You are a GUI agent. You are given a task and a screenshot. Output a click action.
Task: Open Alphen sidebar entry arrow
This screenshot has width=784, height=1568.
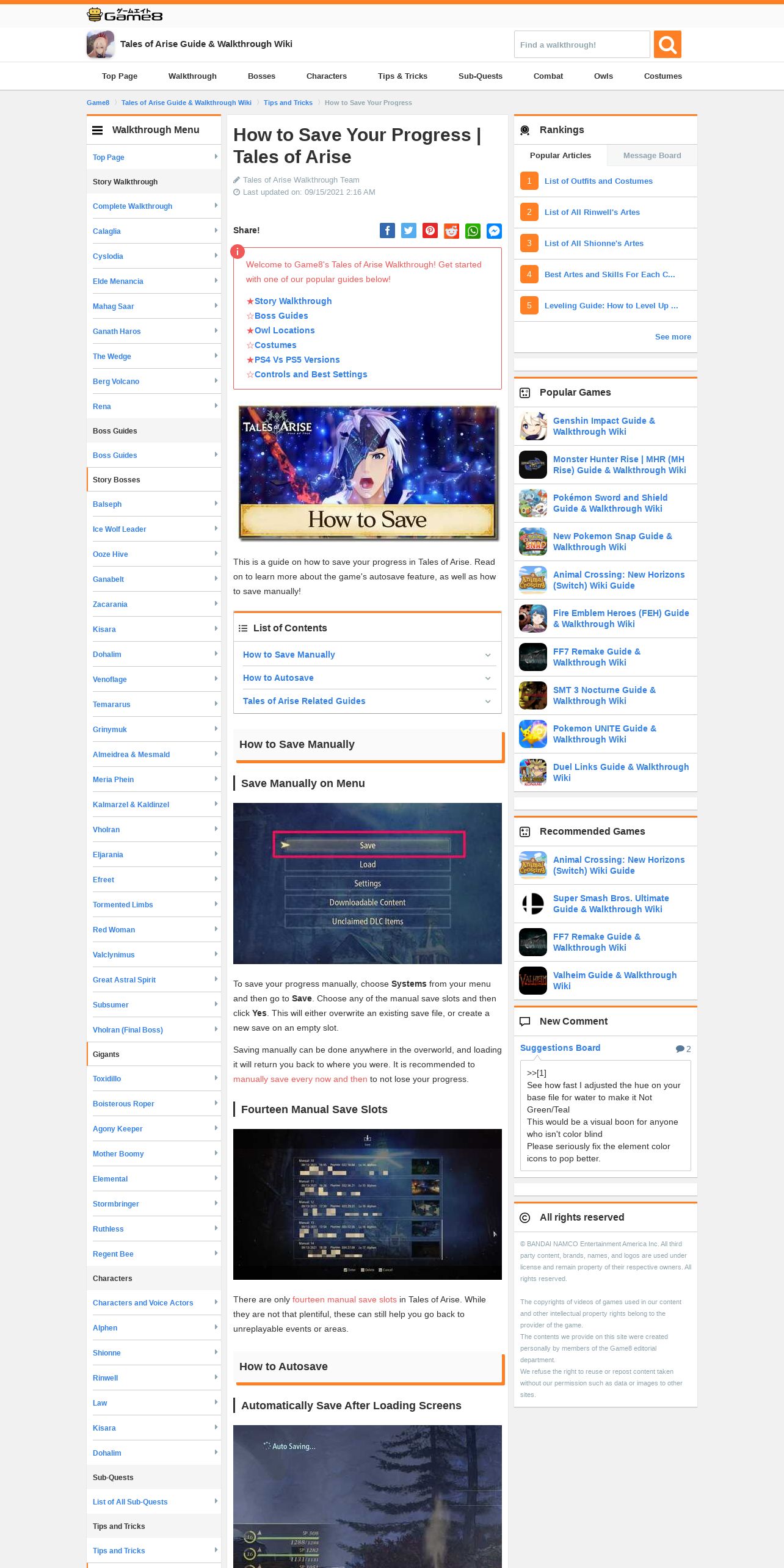(216, 1327)
